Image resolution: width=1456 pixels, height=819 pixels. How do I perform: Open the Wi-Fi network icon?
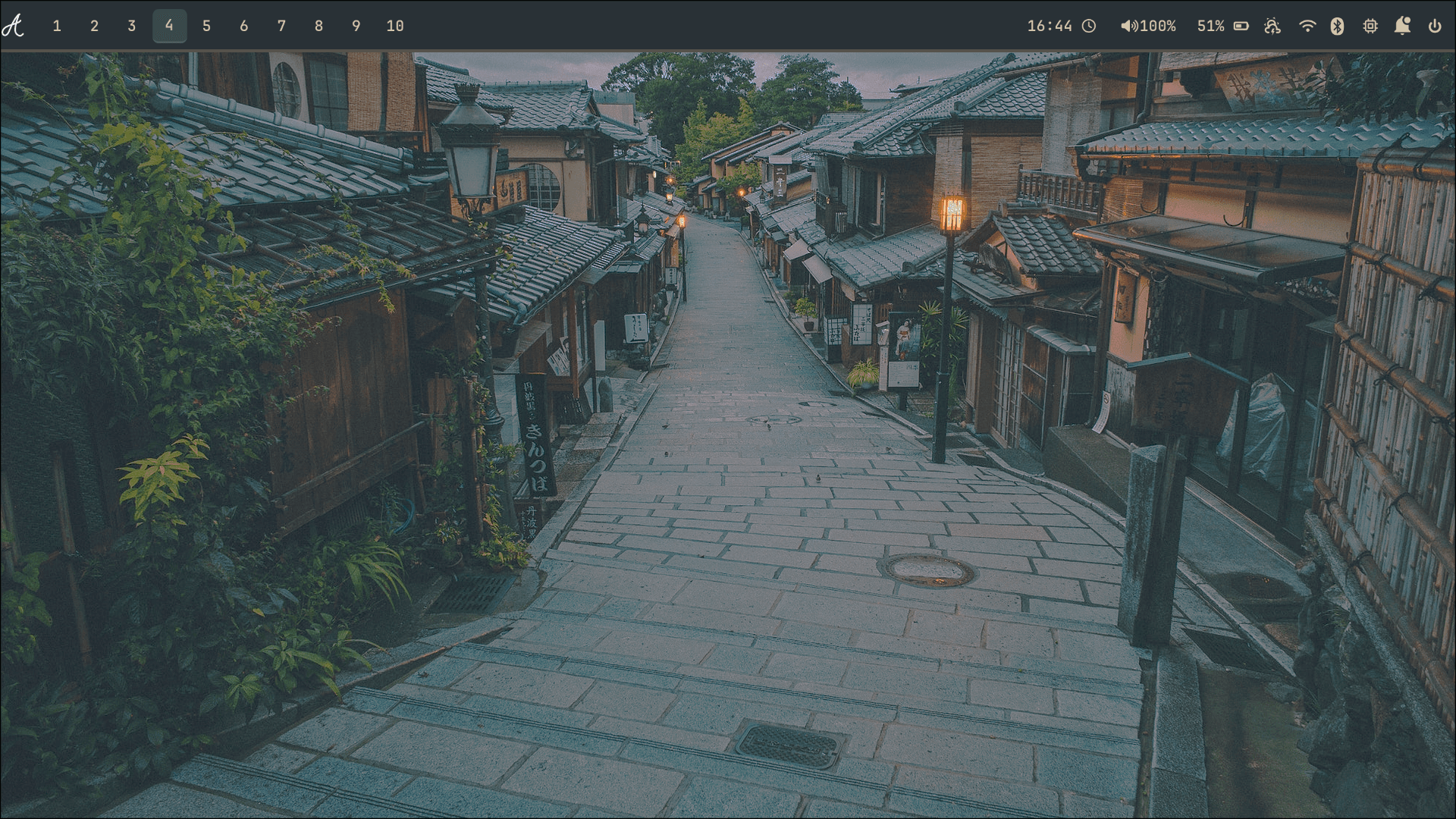1307,26
